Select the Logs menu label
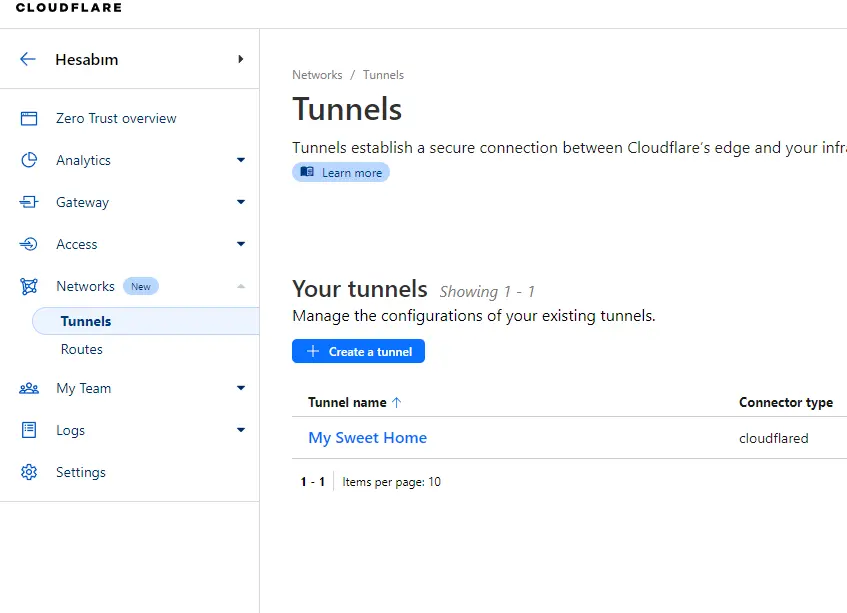Viewport: 847px width, 613px height. click(71, 430)
